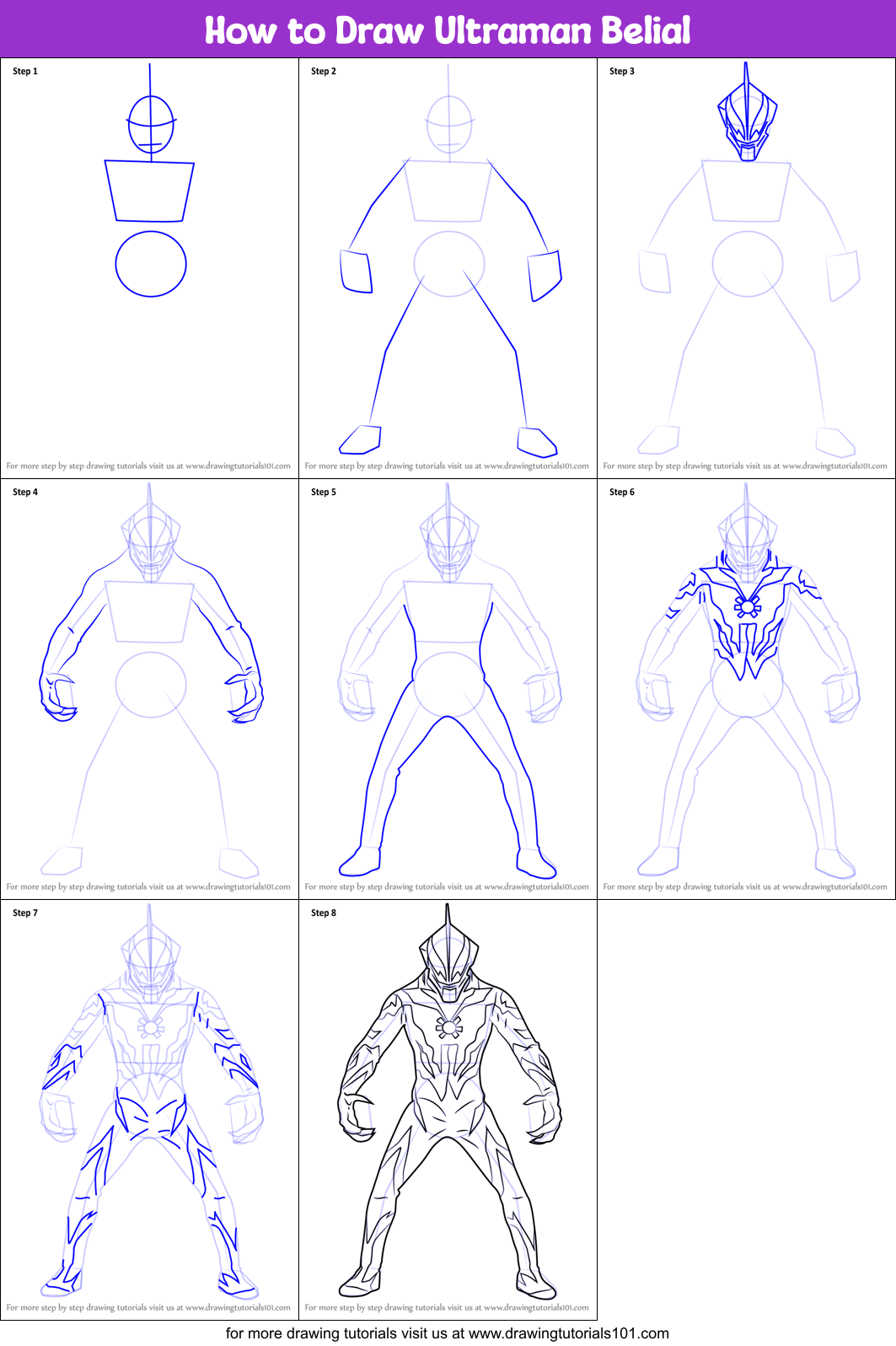Image resolution: width=896 pixels, height=1346 pixels.
Task: Click the website caption under Step 3
Action: click(x=745, y=466)
